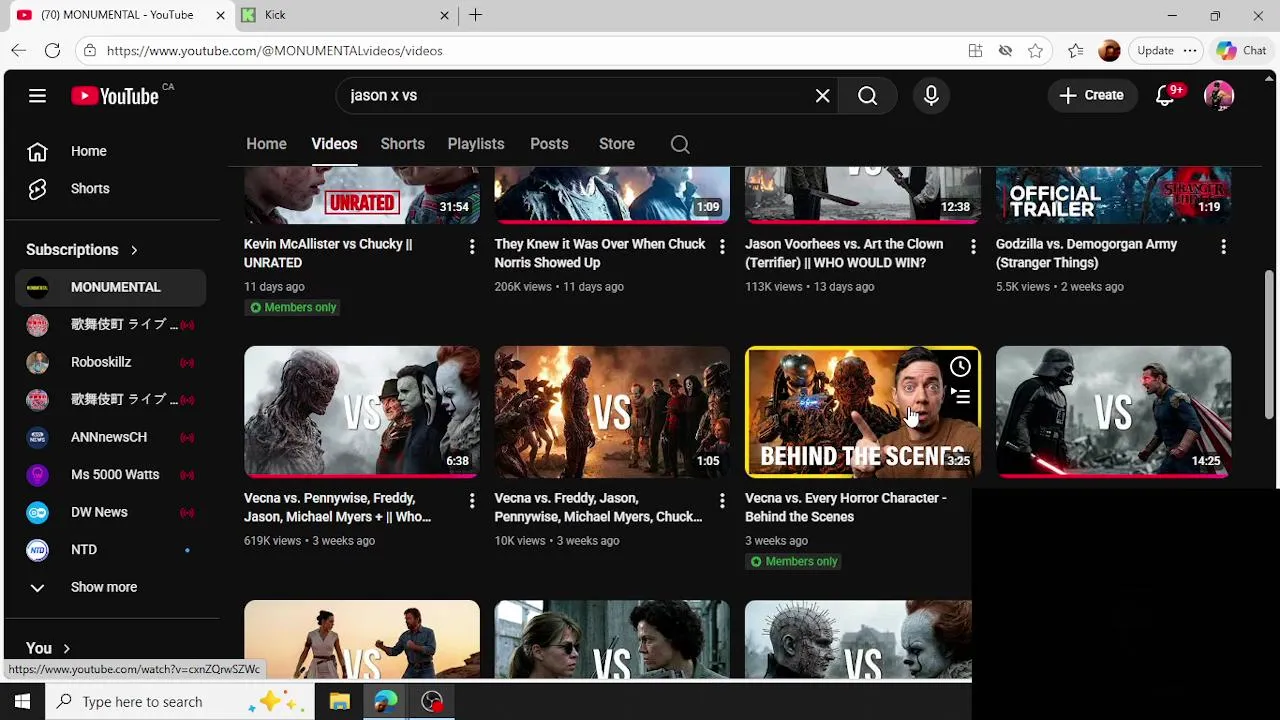Select the channel Videos tab

point(334,144)
